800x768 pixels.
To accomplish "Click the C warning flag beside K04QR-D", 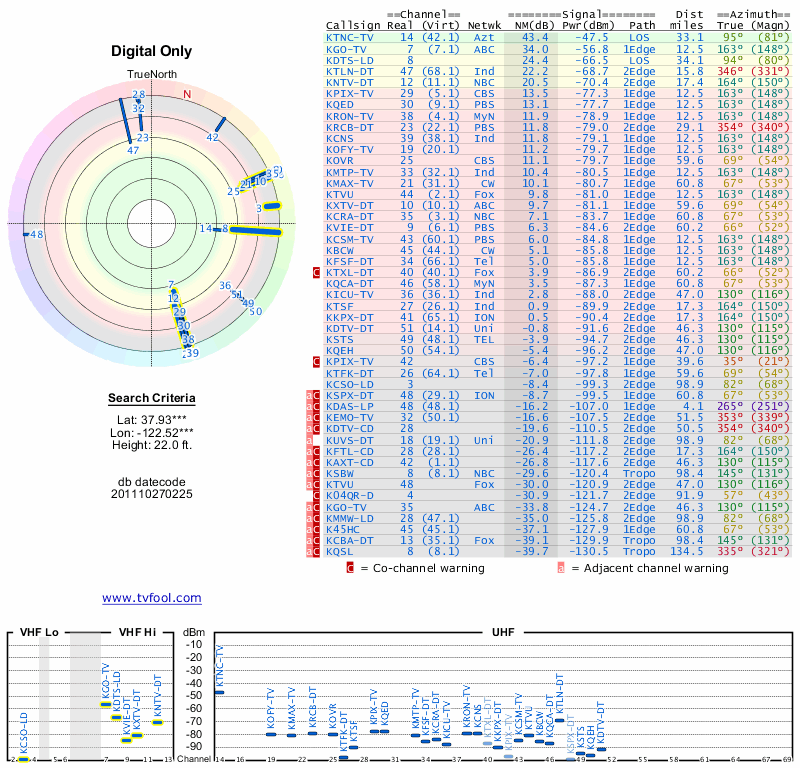I will point(316,496).
